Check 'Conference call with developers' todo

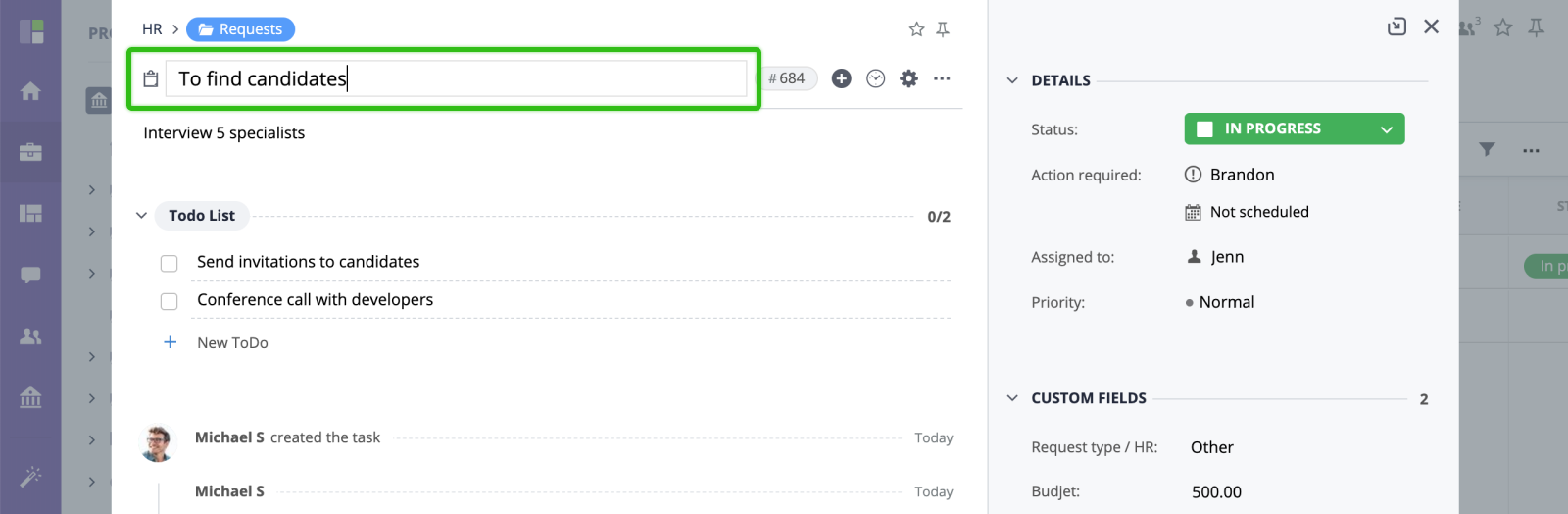pos(170,301)
